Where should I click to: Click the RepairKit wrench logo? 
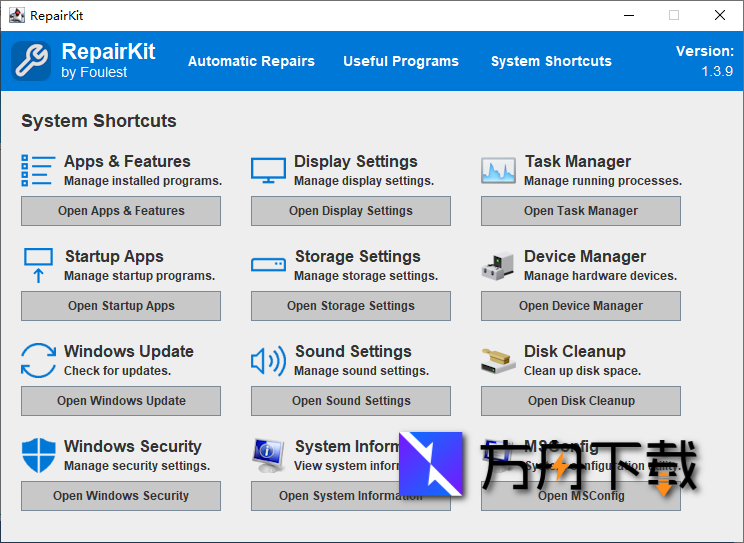31,60
